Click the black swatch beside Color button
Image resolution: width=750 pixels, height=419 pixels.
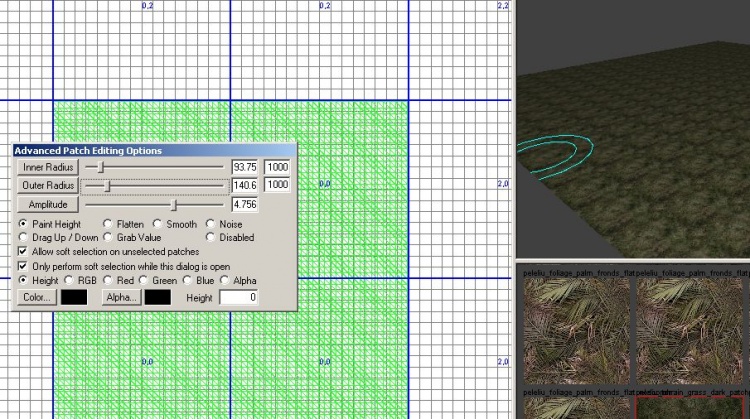[74, 298]
